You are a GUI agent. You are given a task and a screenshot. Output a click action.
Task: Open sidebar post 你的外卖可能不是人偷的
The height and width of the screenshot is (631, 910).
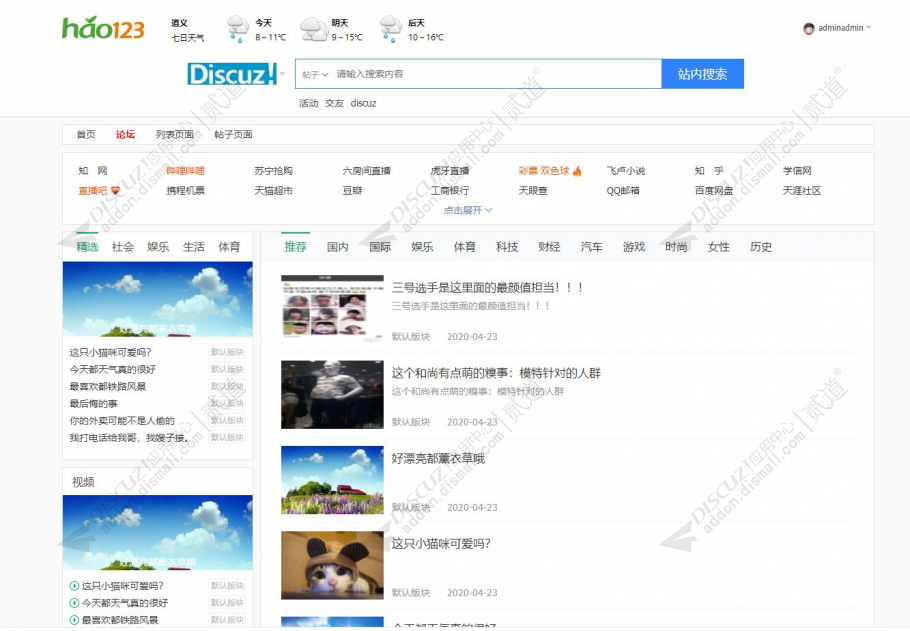pyautogui.click(x=122, y=420)
